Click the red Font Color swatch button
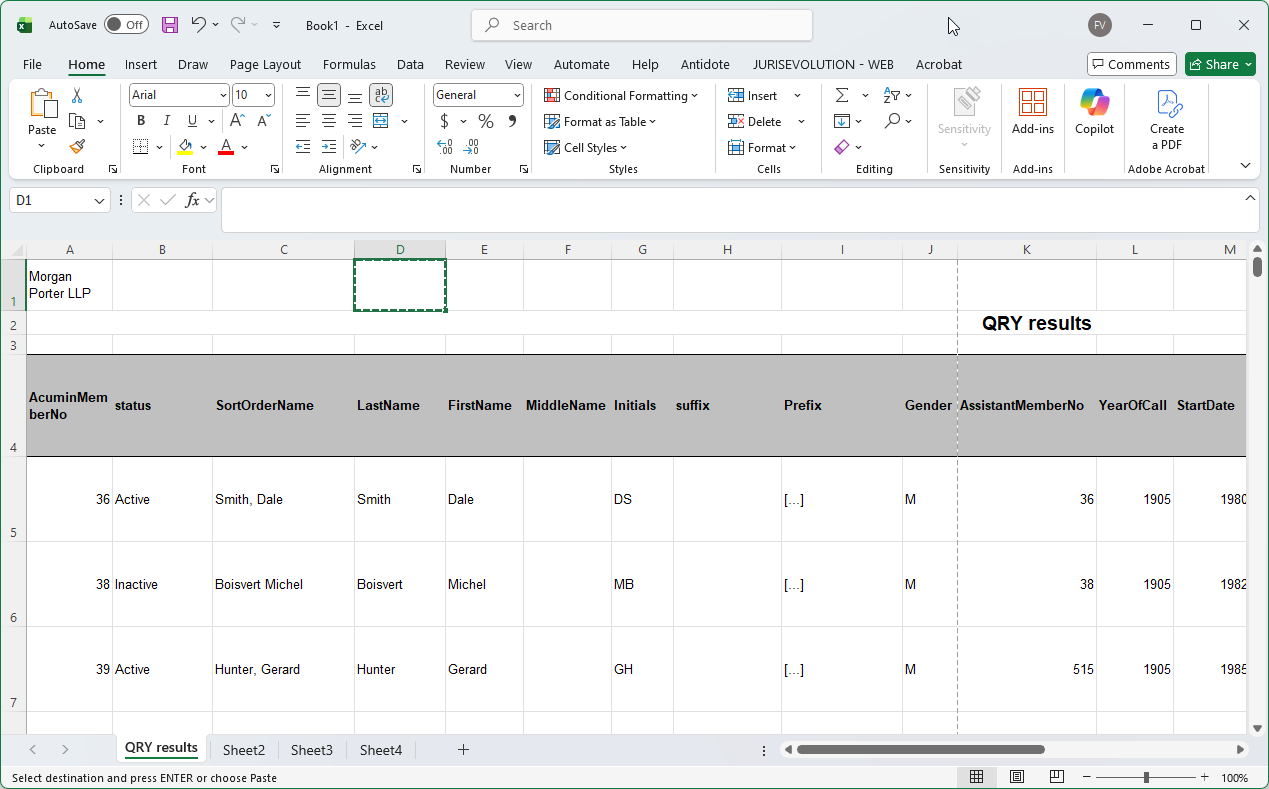Image resolution: width=1269 pixels, height=789 pixels. [226, 147]
